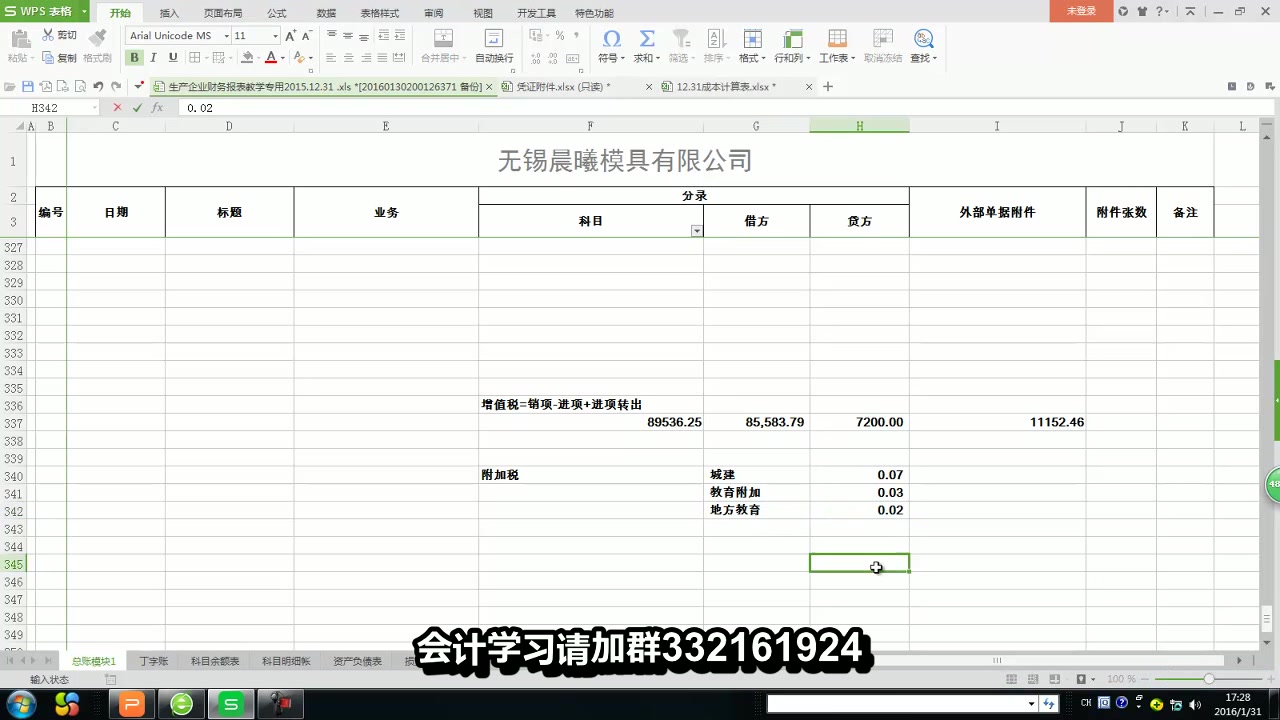1280x720 pixels.
Task: Toggle underline formatting
Action: [x=172, y=57]
